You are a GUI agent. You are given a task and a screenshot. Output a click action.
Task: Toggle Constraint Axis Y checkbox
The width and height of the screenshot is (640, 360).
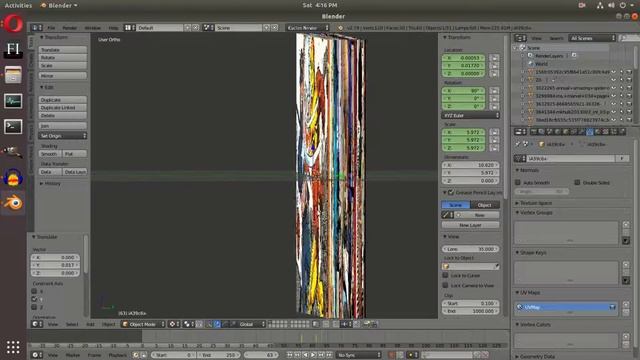click(x=34, y=299)
